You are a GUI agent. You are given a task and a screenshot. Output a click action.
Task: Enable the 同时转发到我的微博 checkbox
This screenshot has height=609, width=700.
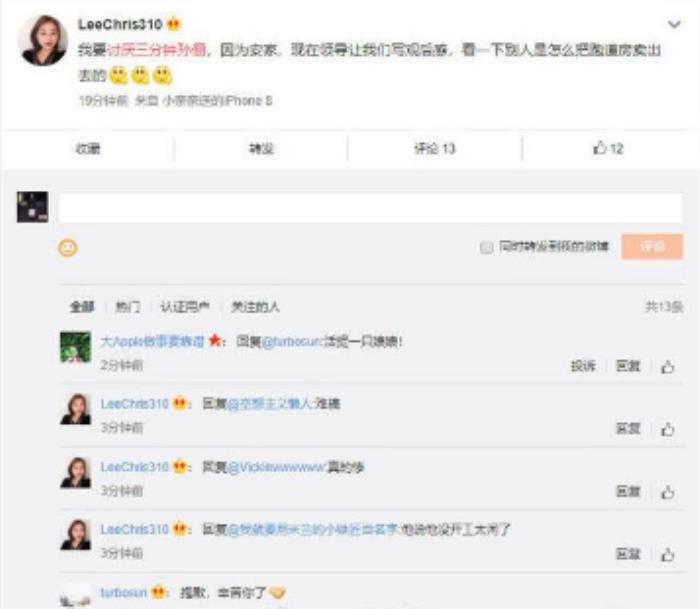(x=487, y=247)
